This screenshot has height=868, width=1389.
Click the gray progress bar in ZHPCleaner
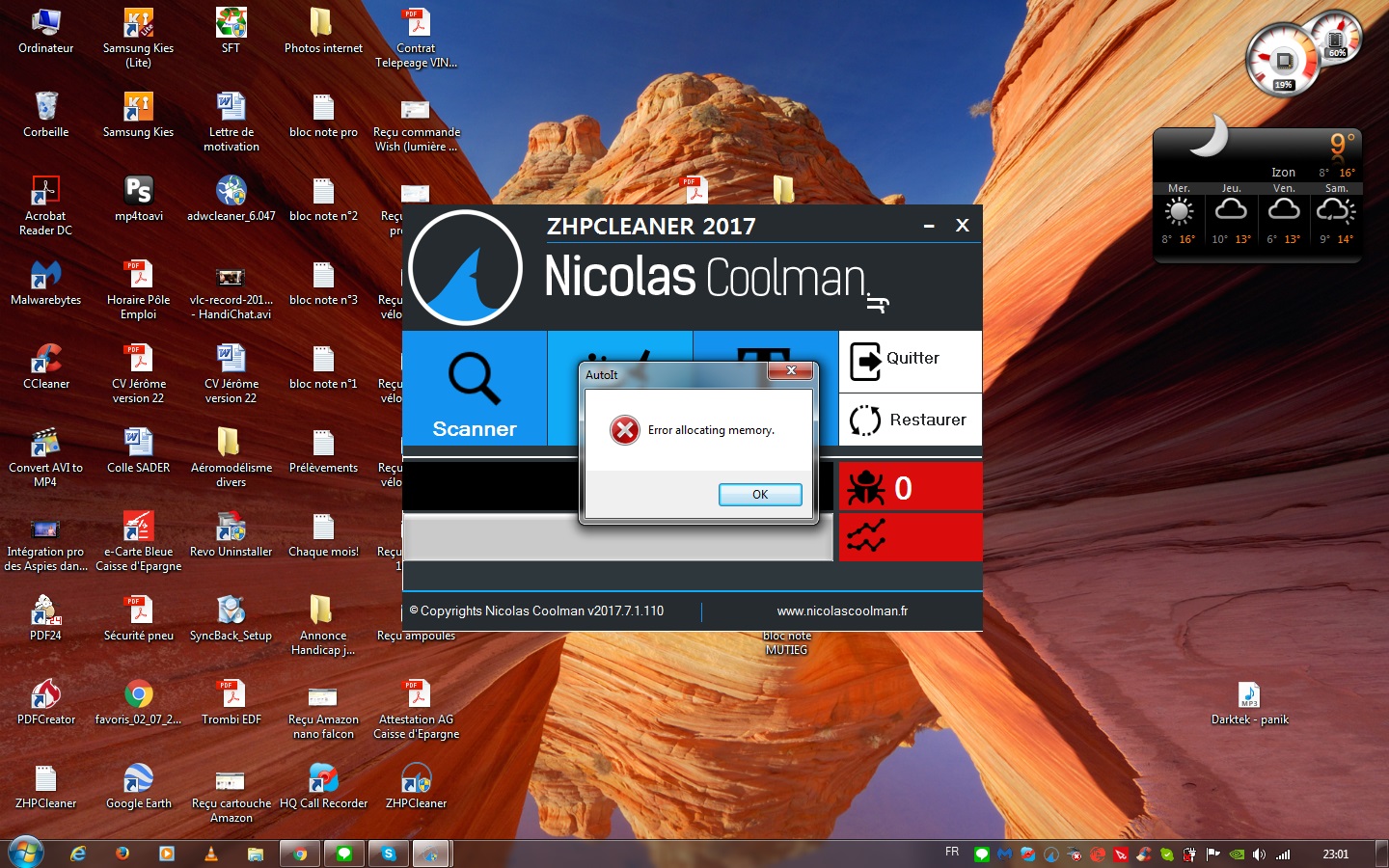pyautogui.click(x=617, y=537)
